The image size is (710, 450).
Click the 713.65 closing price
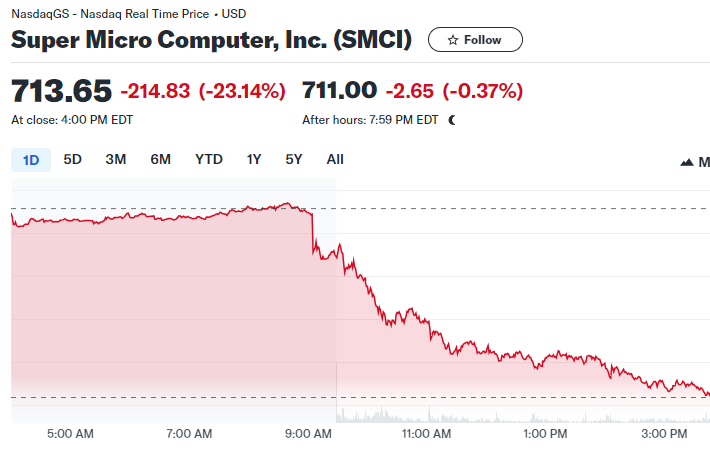pos(61,91)
